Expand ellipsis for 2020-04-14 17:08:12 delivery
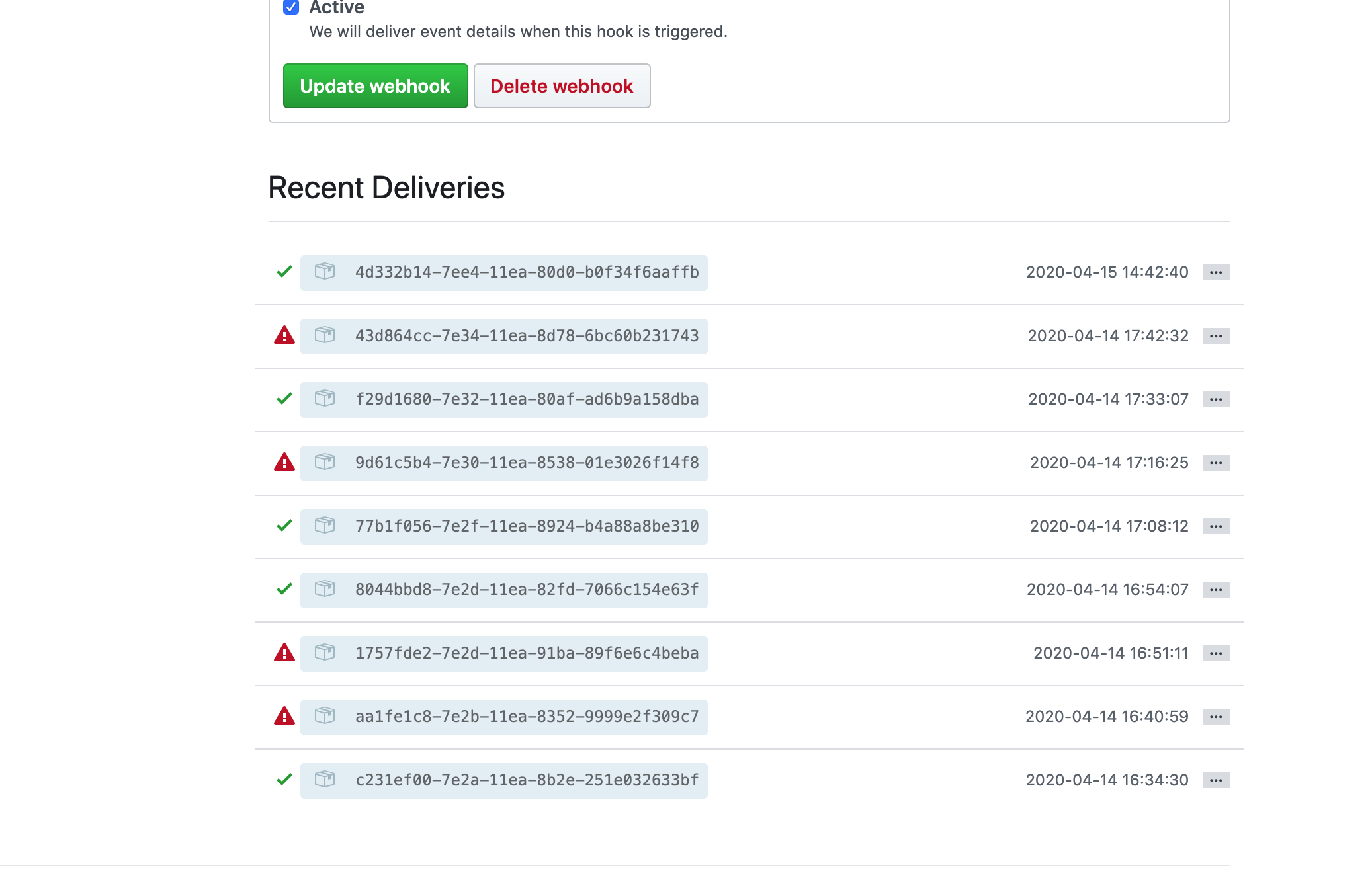This screenshot has width=1372, height=882. pos(1216,526)
